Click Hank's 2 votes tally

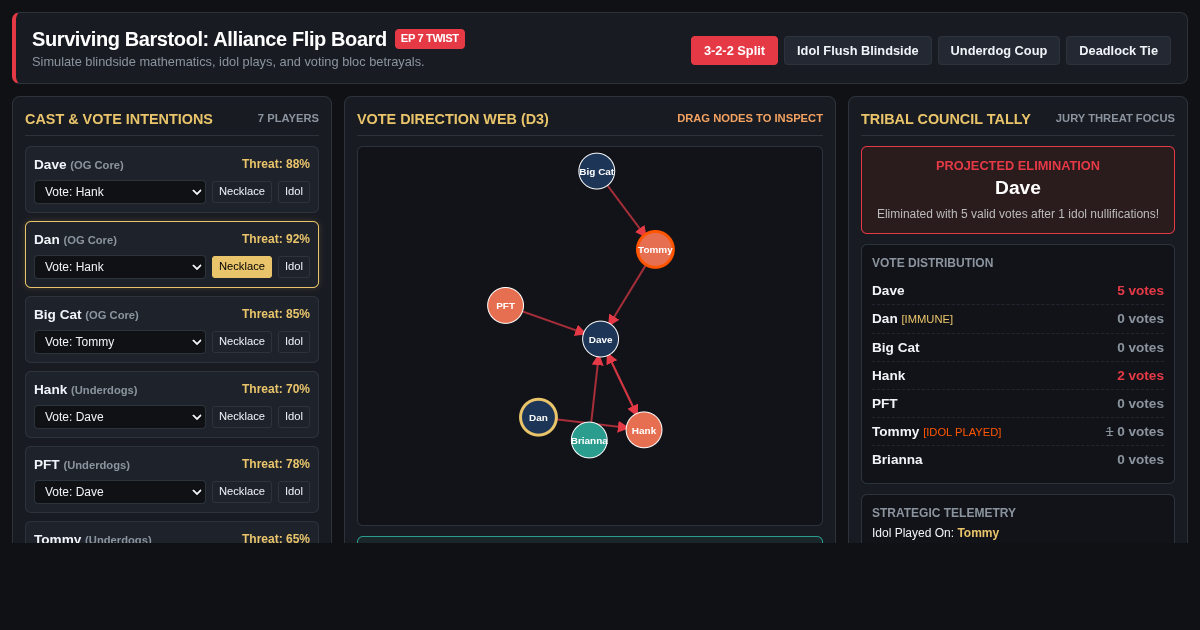tap(1140, 376)
